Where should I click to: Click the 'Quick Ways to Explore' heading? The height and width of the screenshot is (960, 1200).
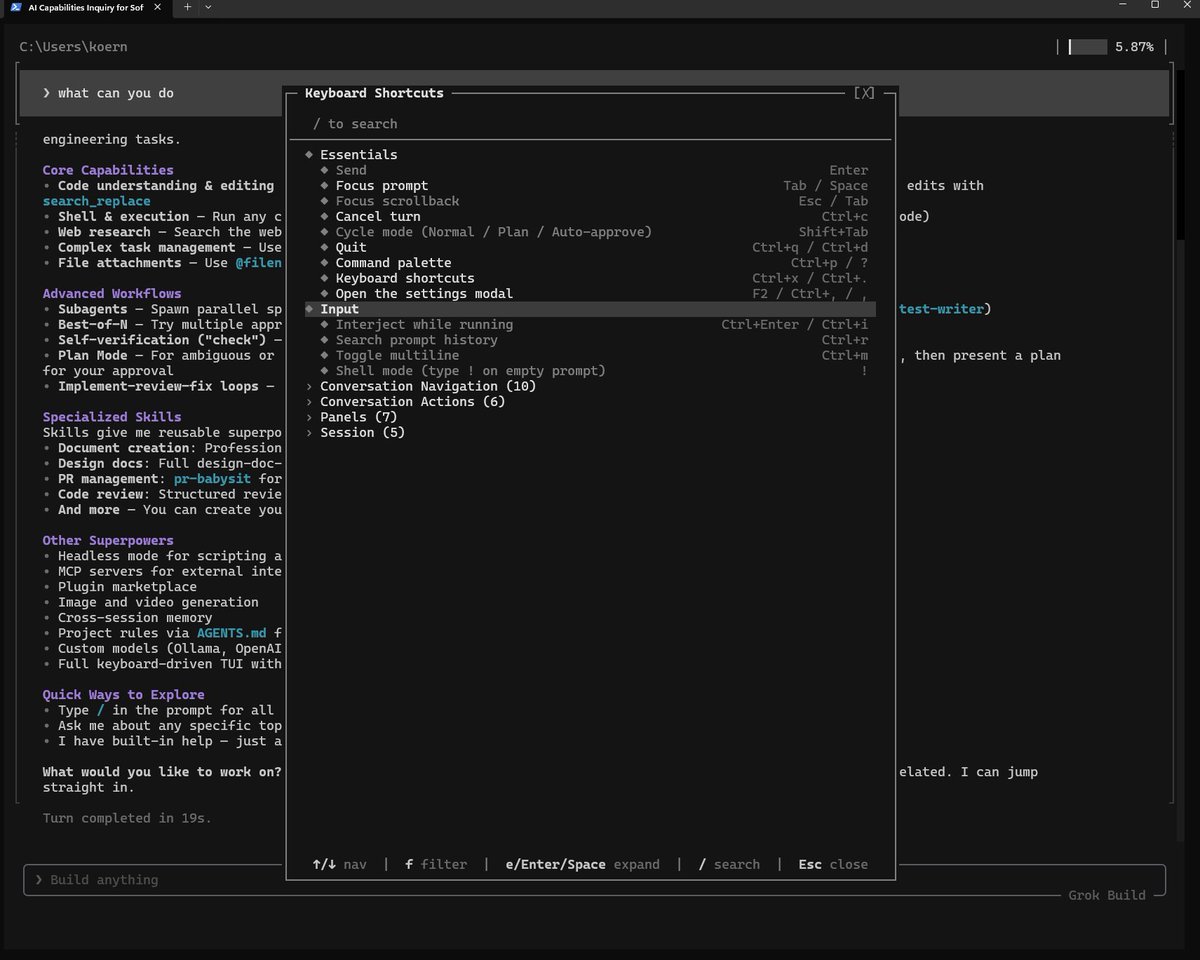[123, 695]
